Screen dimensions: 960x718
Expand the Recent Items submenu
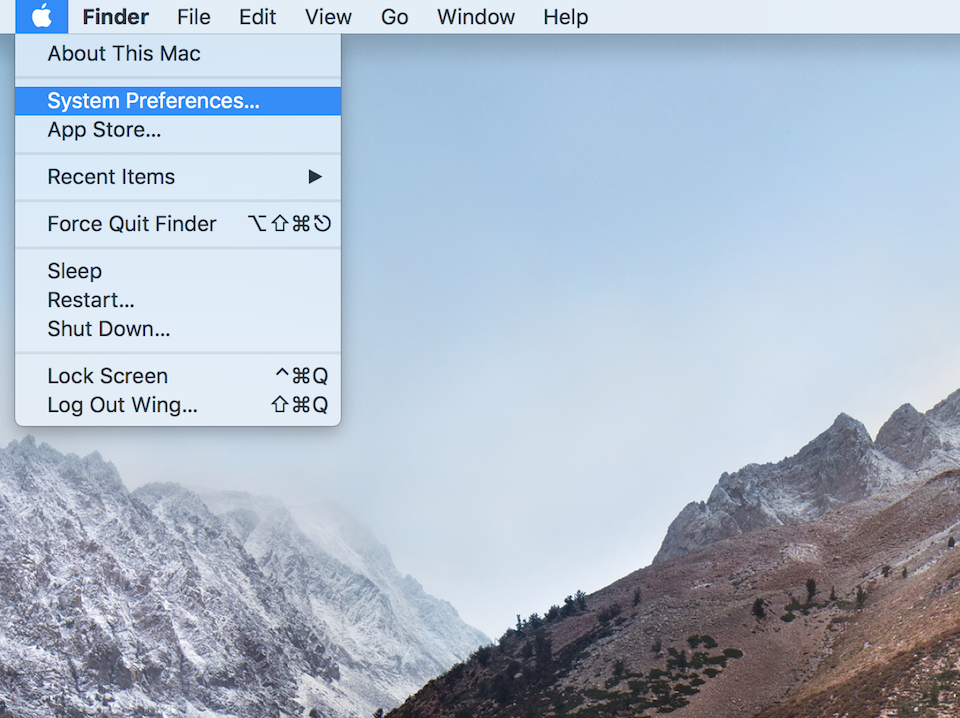(x=178, y=177)
